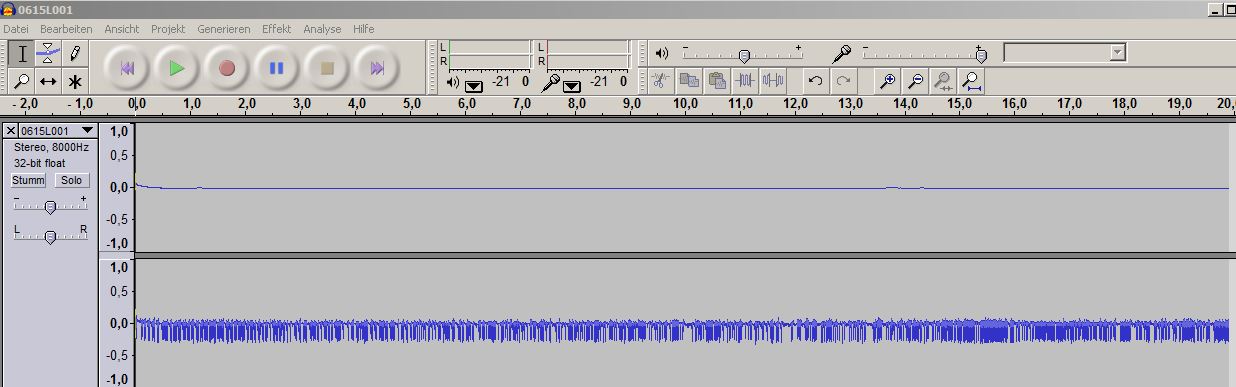Select the Time Shift tool
Viewport: 1236px width, 387px height.
click(48, 81)
